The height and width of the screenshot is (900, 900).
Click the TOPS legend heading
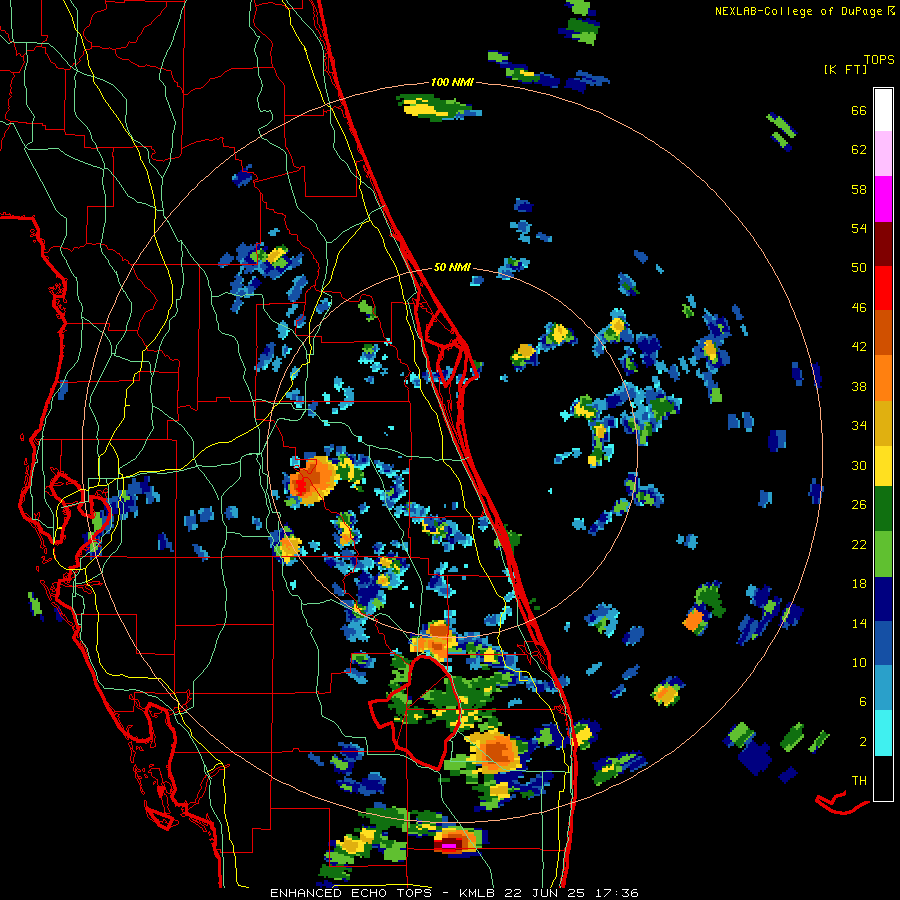point(879,59)
